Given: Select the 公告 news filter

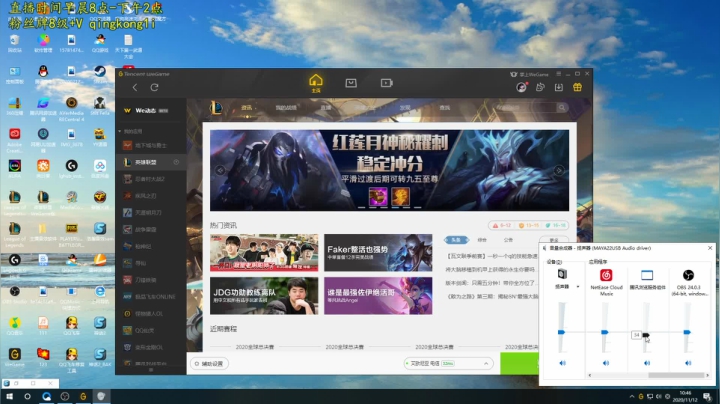Looking at the screenshot, I should click(x=508, y=240).
